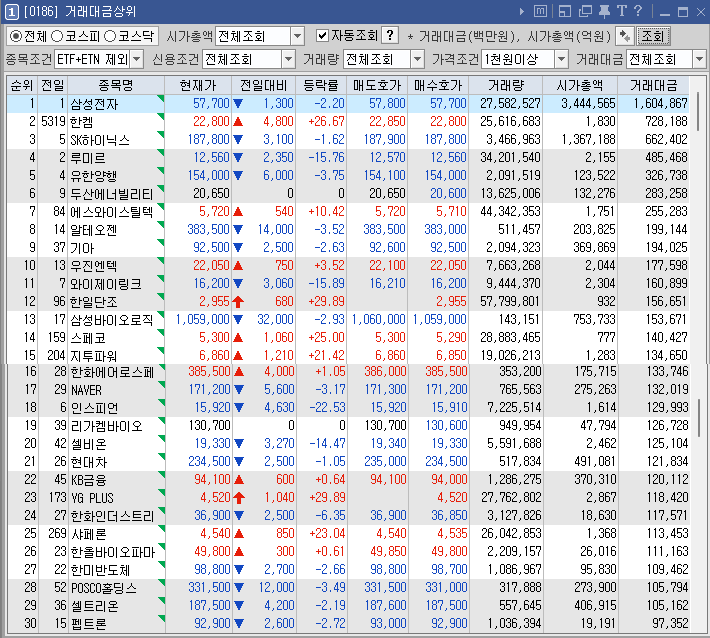Click the upper-limit arrow in the VG PLUS row
This screenshot has width=710, height=638.
pyautogui.click(x=239, y=498)
